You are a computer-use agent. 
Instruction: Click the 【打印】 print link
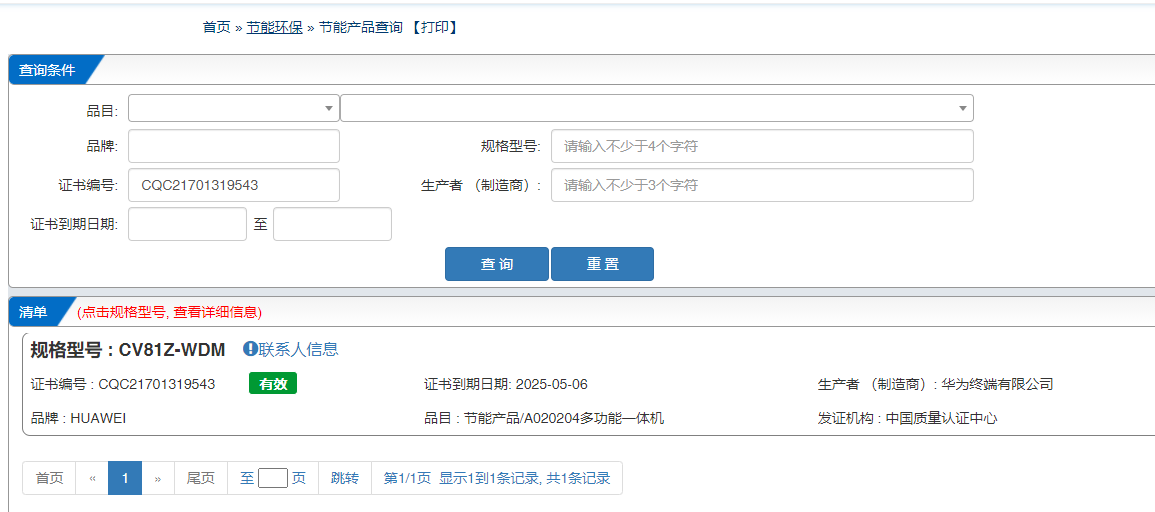point(435,27)
